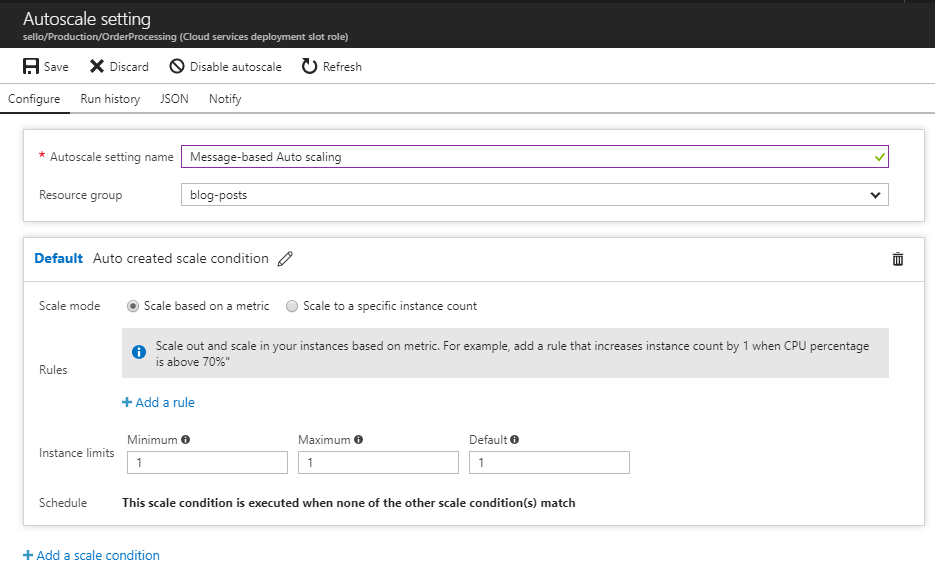
Task: Click the Discard X icon
Action: click(97, 66)
